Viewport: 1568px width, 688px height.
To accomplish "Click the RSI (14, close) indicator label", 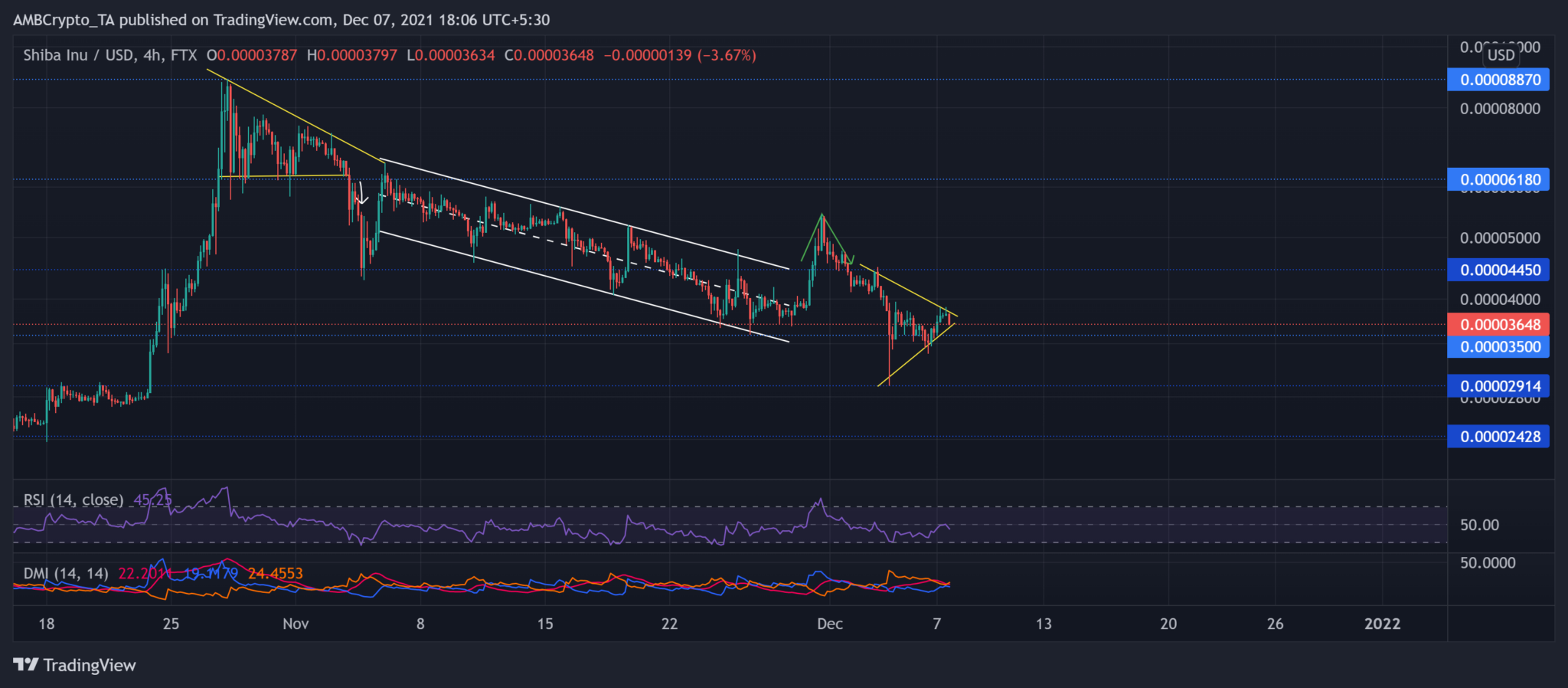I will tap(73, 500).
